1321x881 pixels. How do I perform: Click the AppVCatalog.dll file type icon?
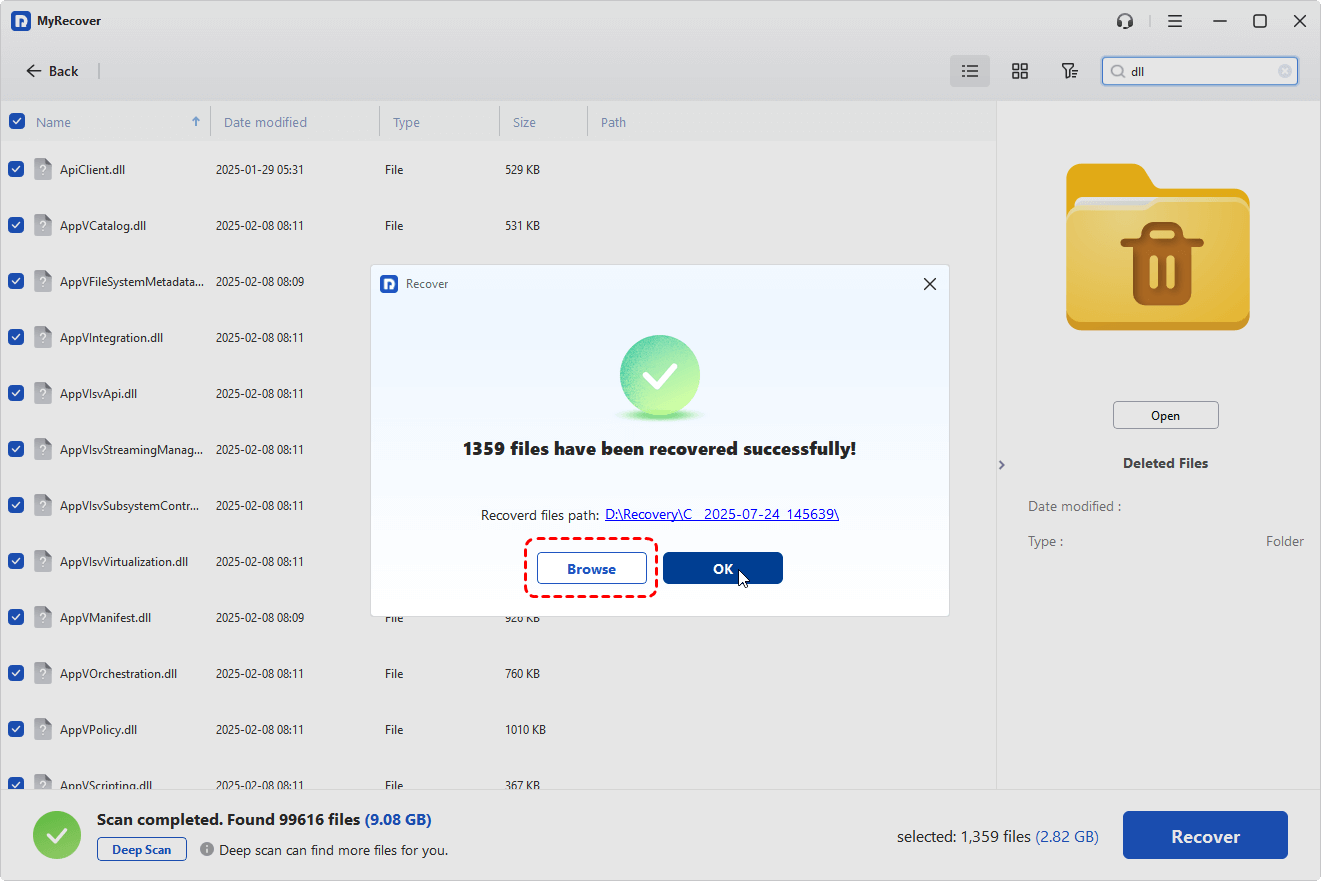(42, 225)
